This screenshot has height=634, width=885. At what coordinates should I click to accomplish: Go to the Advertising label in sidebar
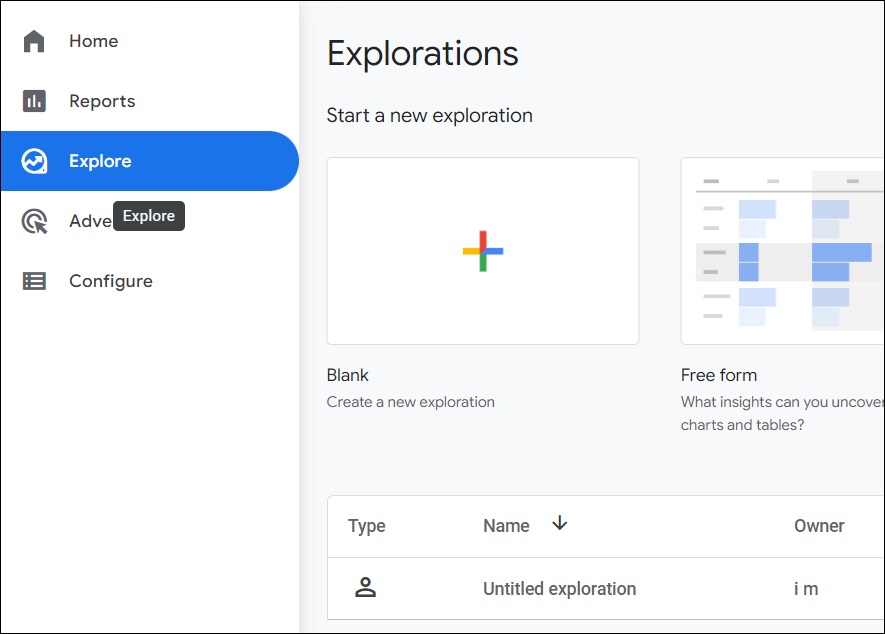91,221
